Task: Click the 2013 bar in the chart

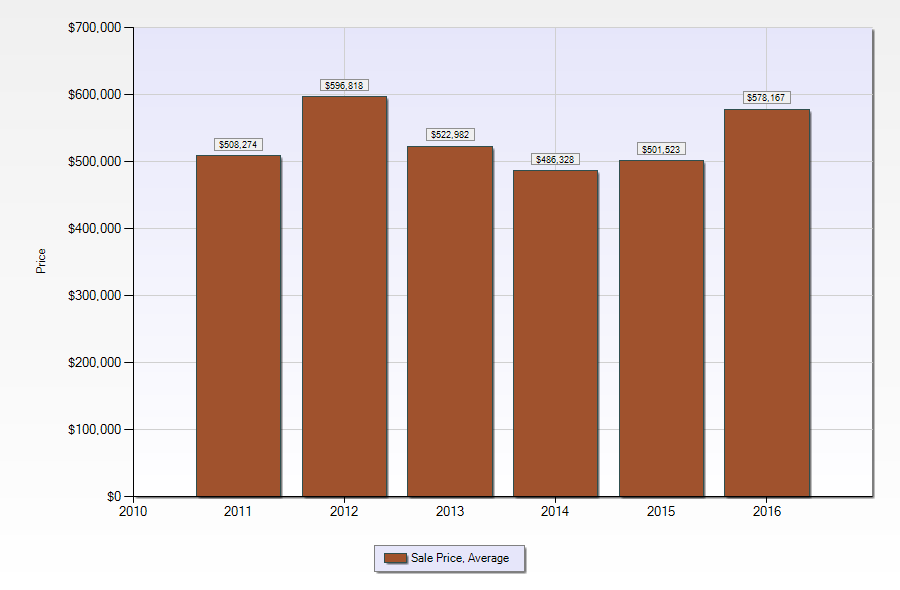Action: coord(450,321)
